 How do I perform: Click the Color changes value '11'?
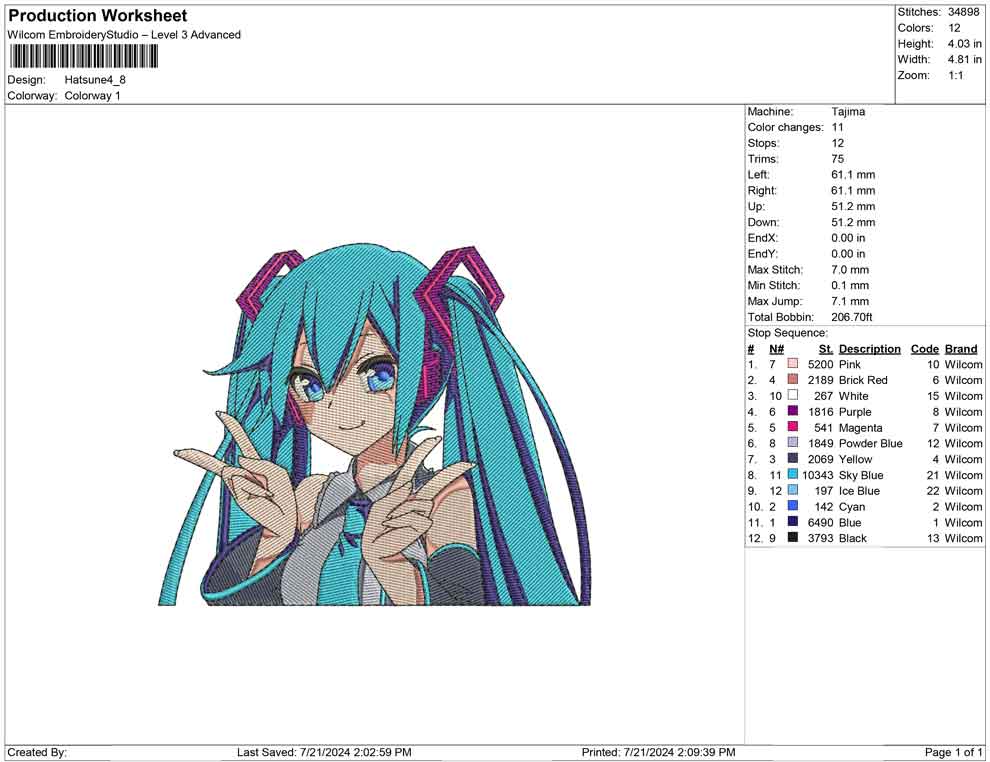[837, 127]
